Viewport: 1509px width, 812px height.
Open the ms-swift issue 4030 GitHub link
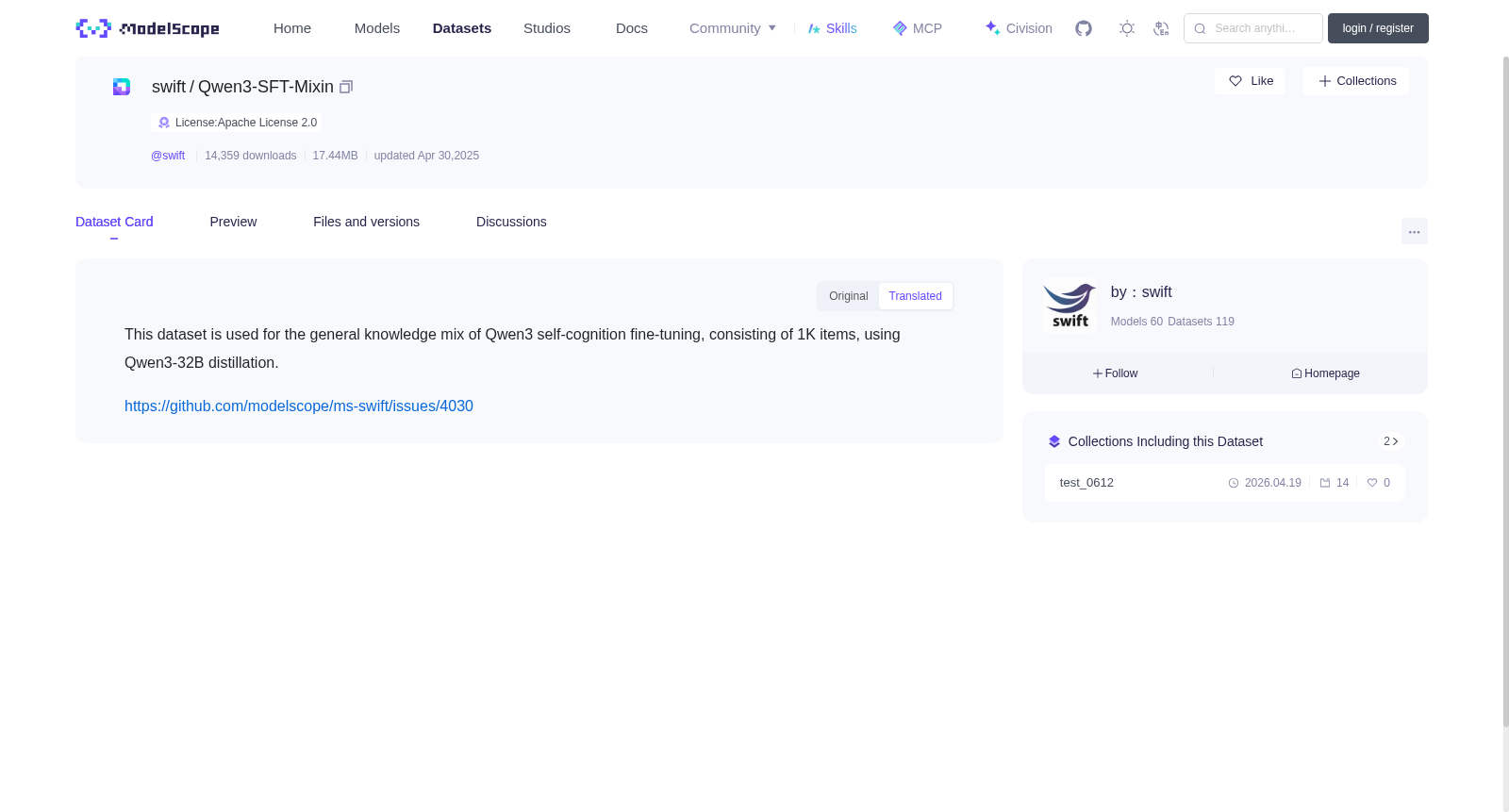[x=299, y=406]
